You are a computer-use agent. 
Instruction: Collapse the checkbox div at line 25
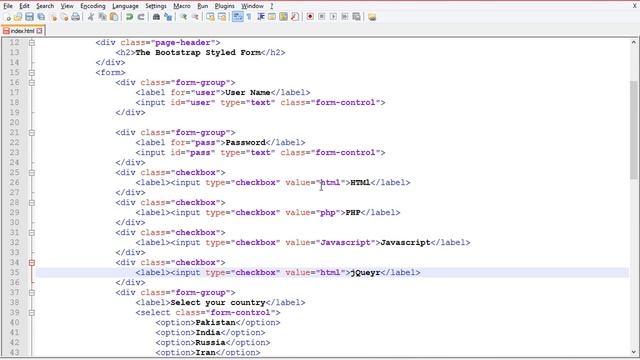tap(32, 173)
